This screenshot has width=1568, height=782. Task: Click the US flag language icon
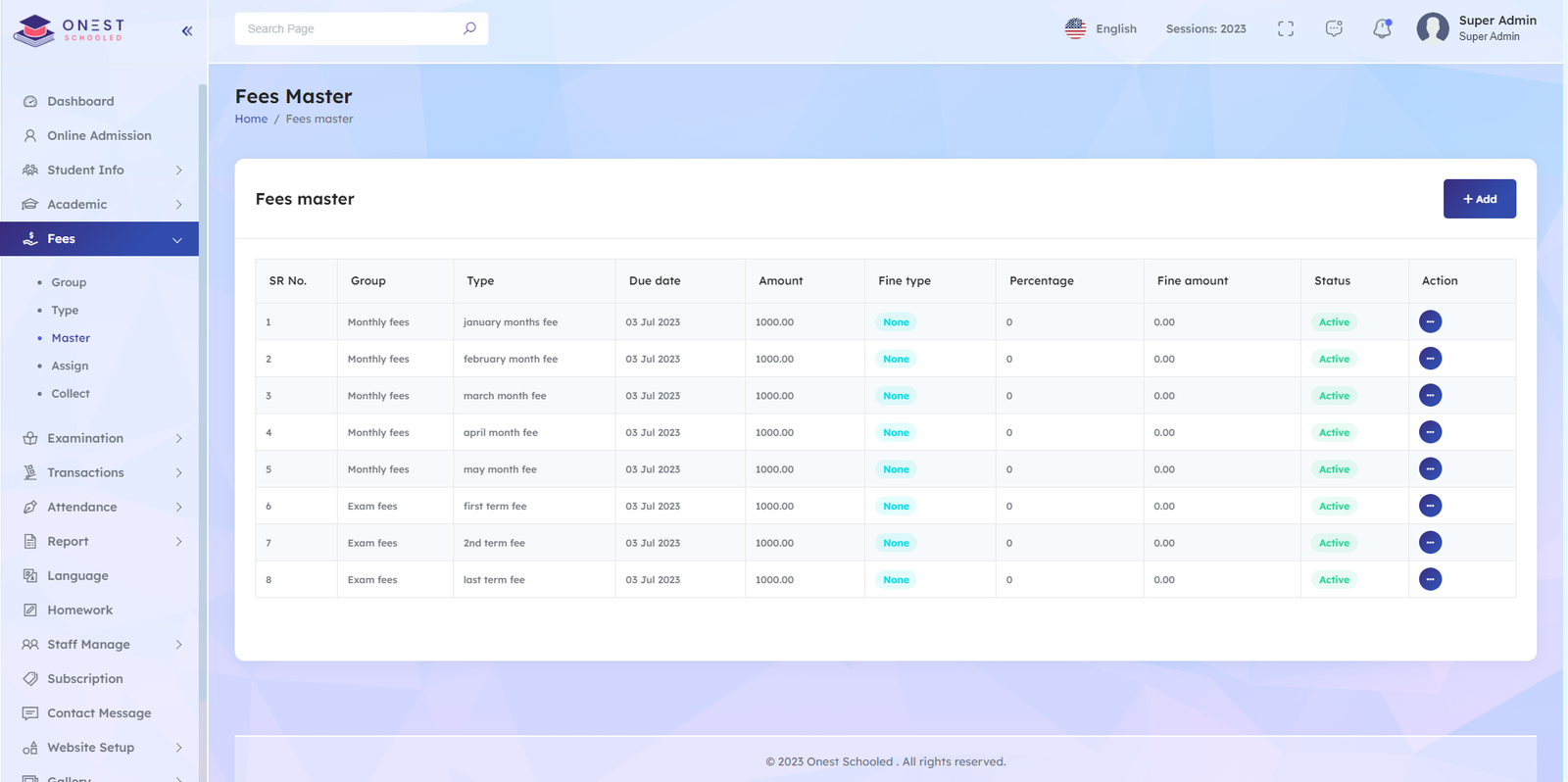click(1075, 28)
